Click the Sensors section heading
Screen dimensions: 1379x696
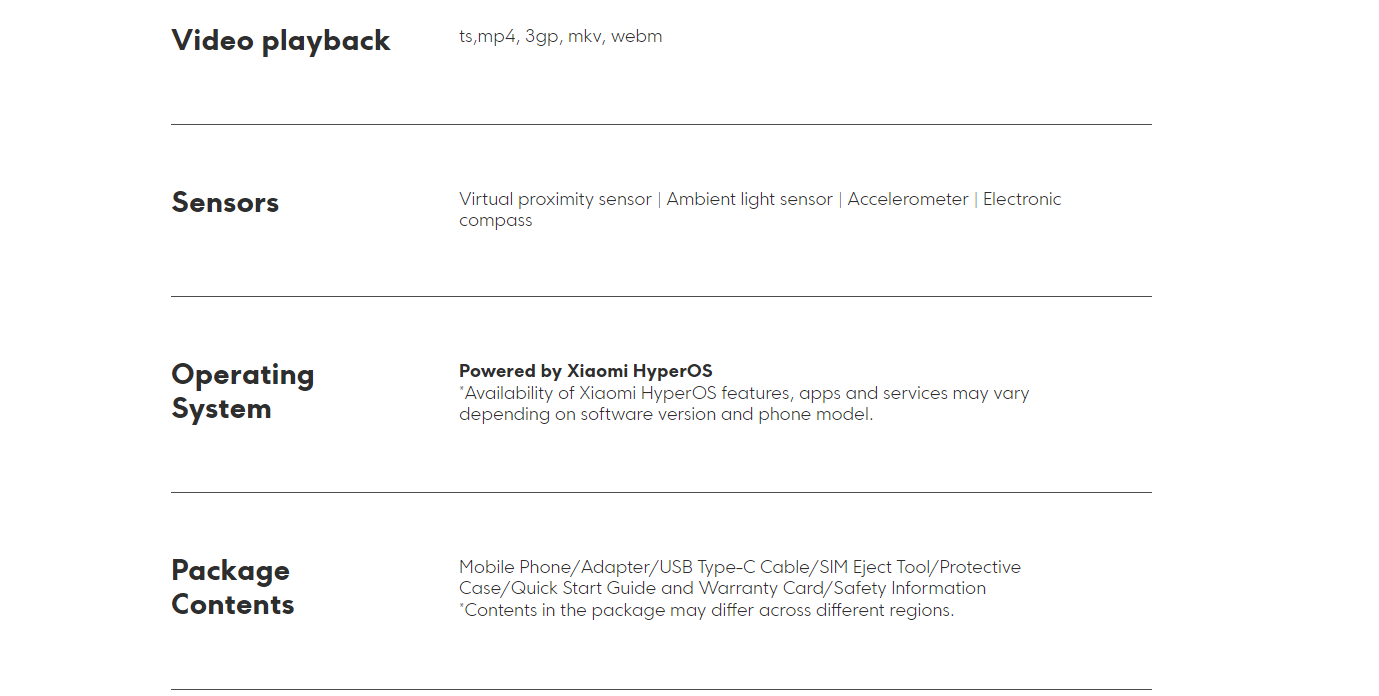(225, 203)
